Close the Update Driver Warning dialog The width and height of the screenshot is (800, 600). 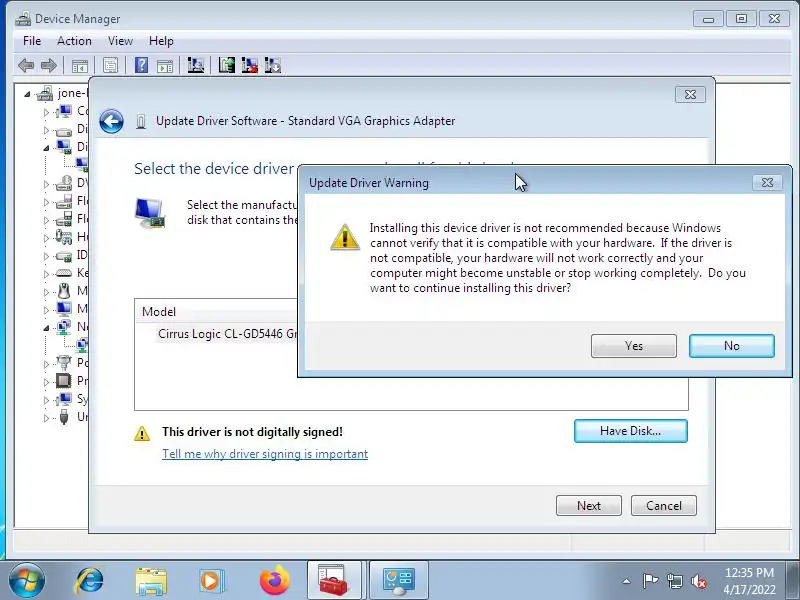767,183
